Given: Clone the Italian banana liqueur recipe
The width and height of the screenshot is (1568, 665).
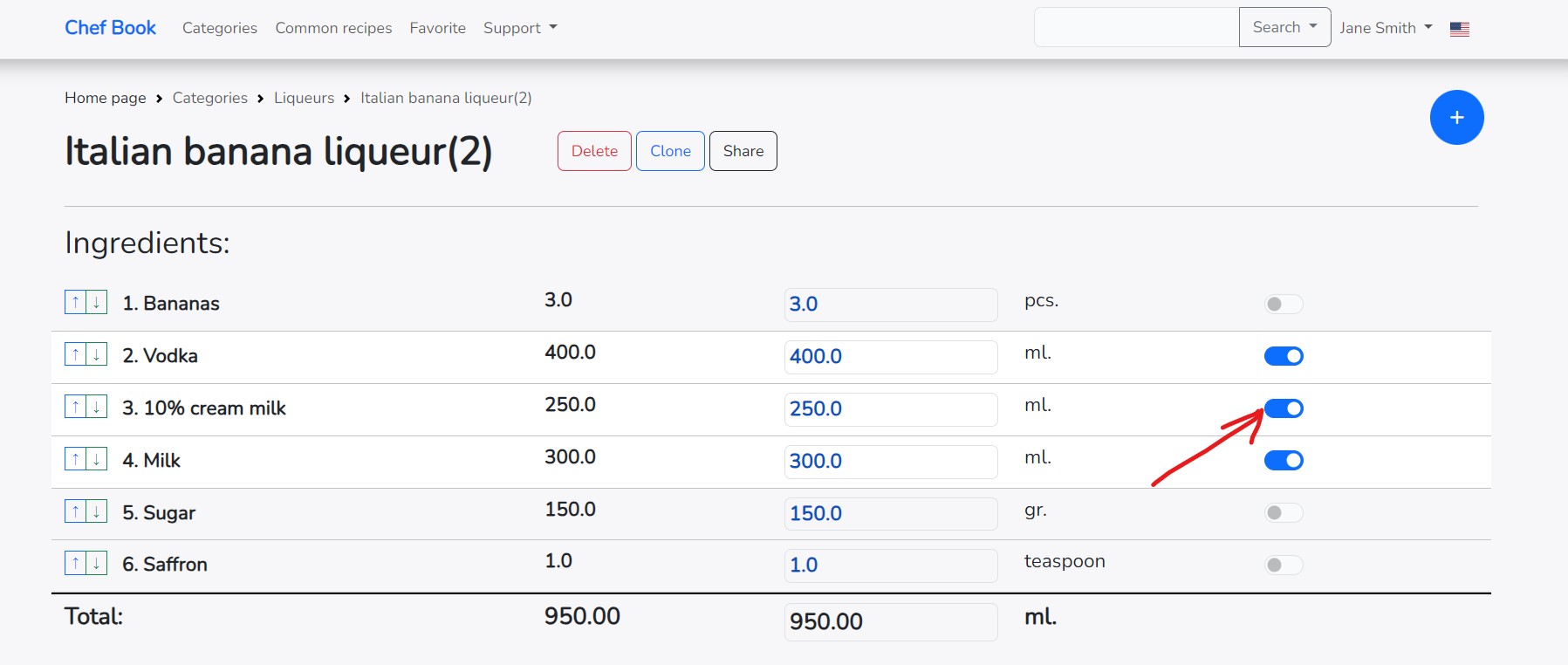Looking at the screenshot, I should (x=669, y=151).
